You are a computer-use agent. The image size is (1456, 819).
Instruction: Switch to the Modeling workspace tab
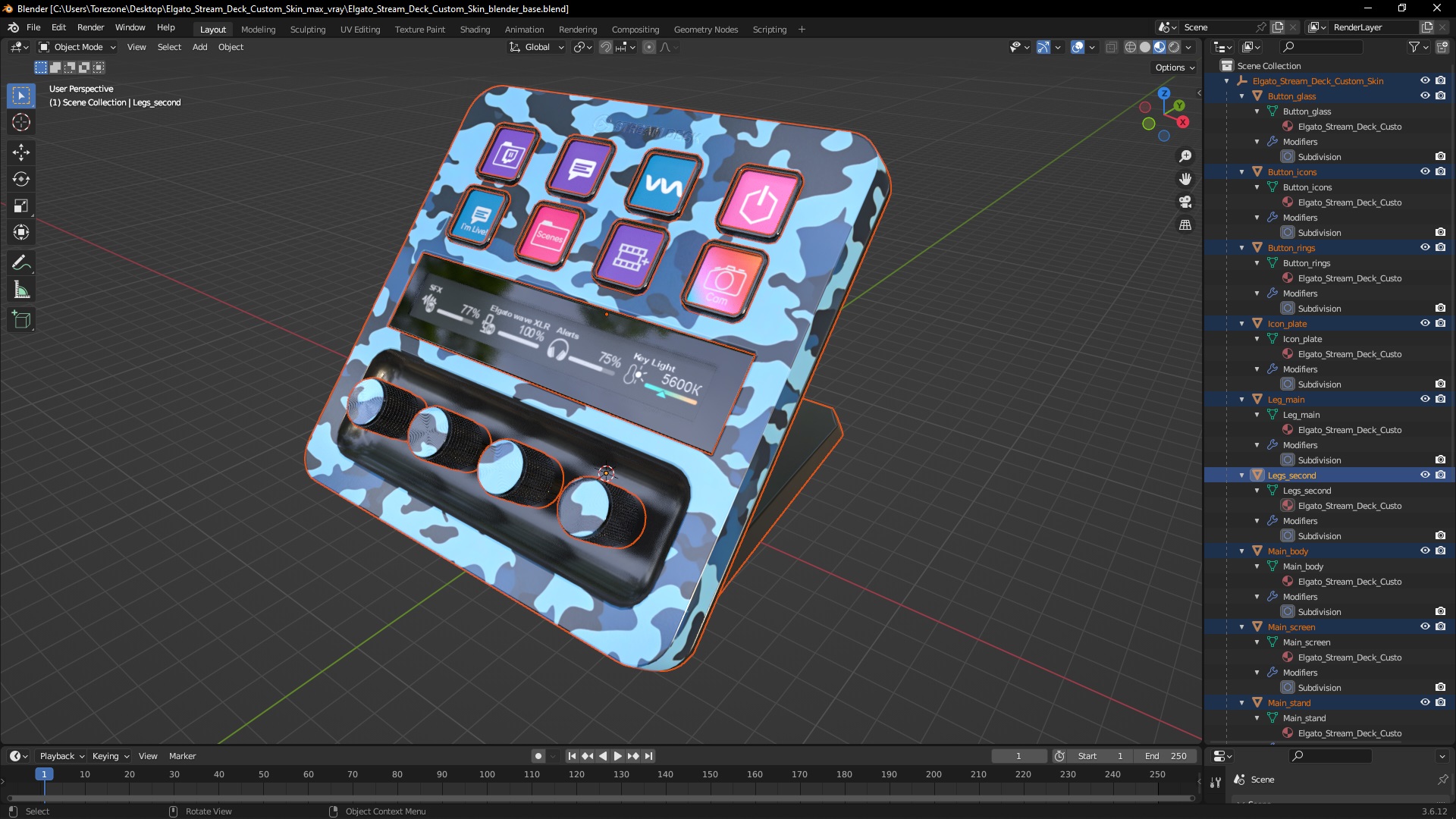click(x=258, y=30)
